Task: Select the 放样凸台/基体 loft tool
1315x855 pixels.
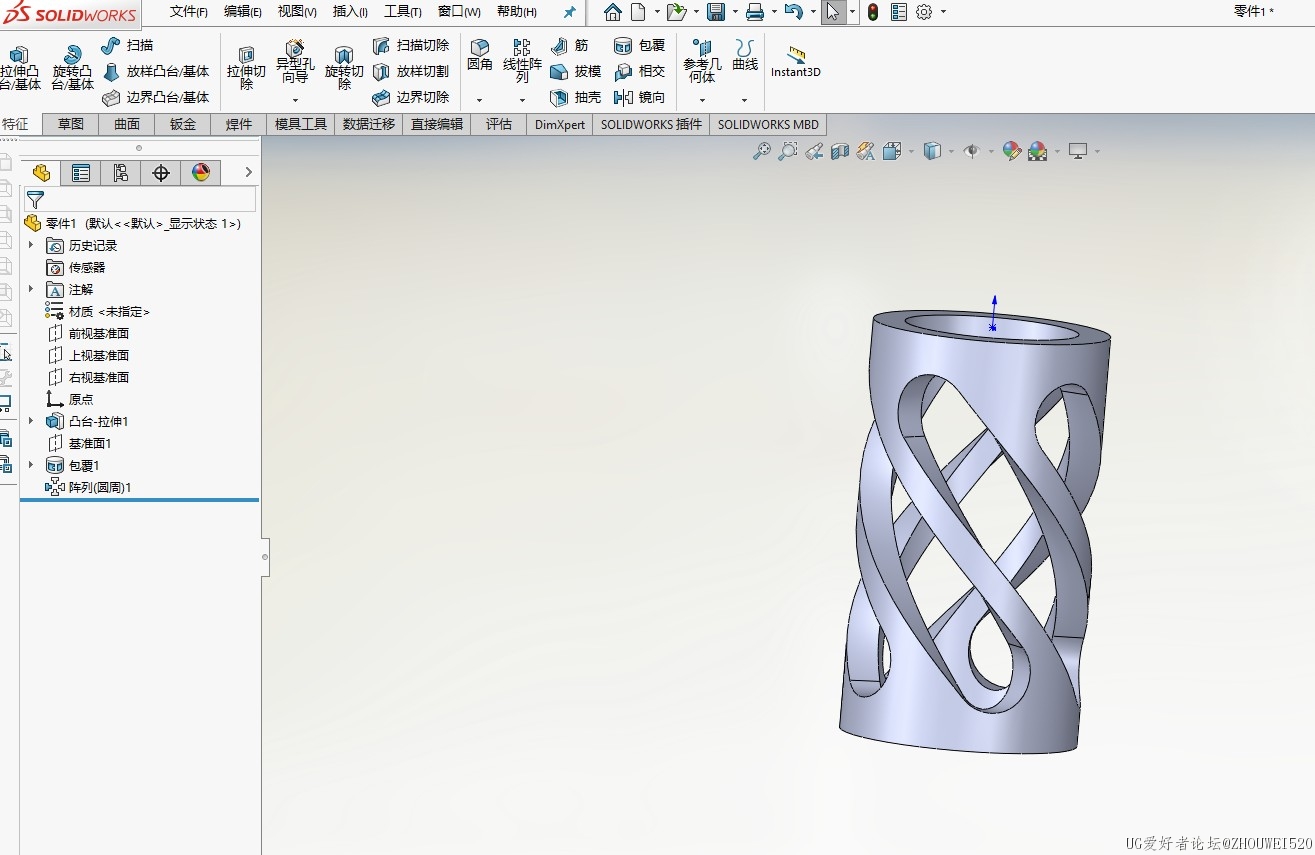Action: click(x=156, y=71)
